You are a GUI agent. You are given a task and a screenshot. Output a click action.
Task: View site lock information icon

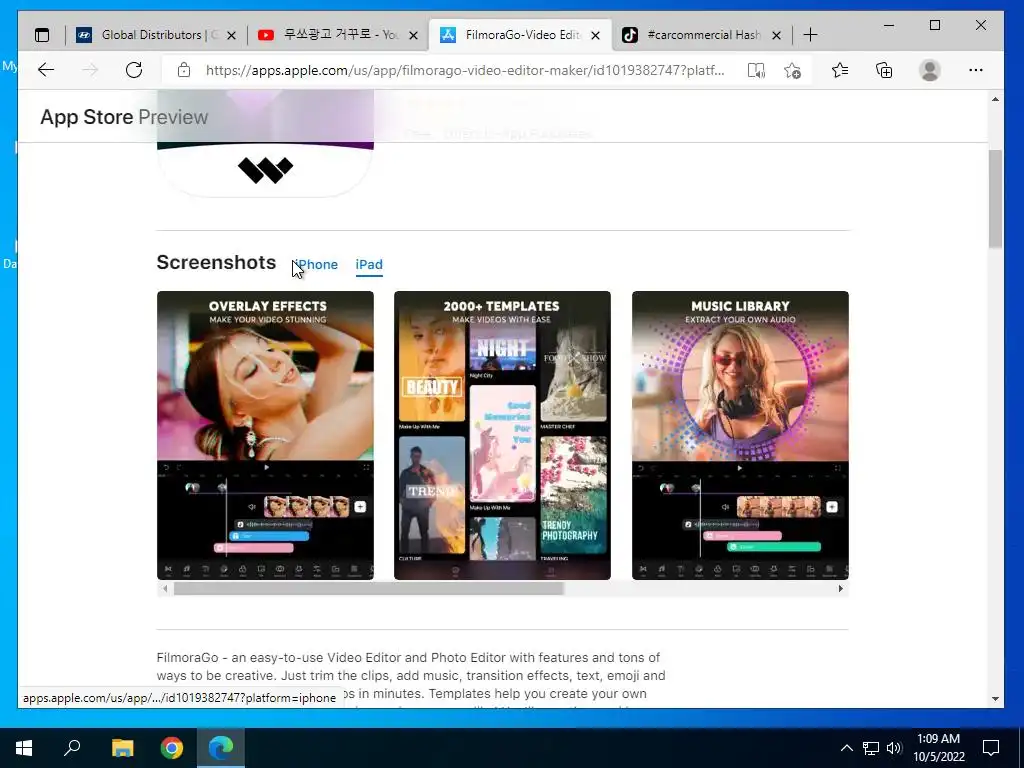[x=184, y=70]
